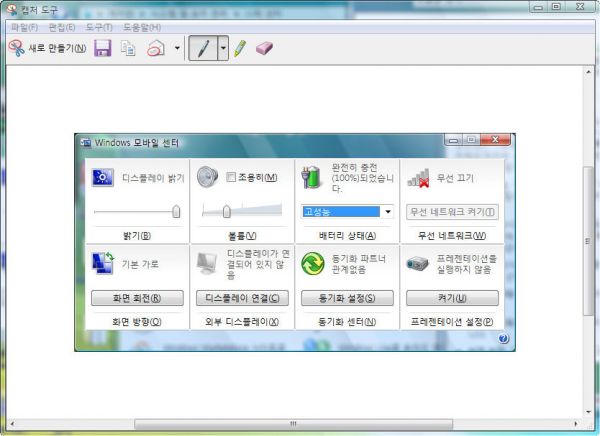
Task: Click the 캡처 도구 title bar icon
Action: (12, 10)
